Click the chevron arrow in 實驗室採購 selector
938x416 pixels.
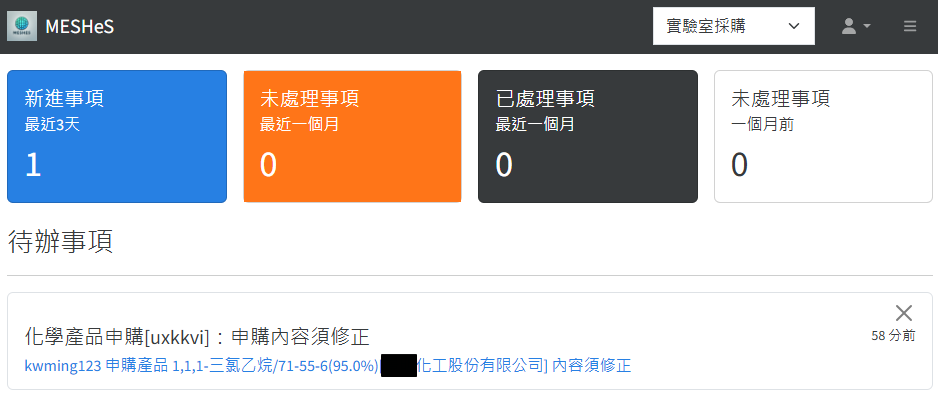[794, 26]
